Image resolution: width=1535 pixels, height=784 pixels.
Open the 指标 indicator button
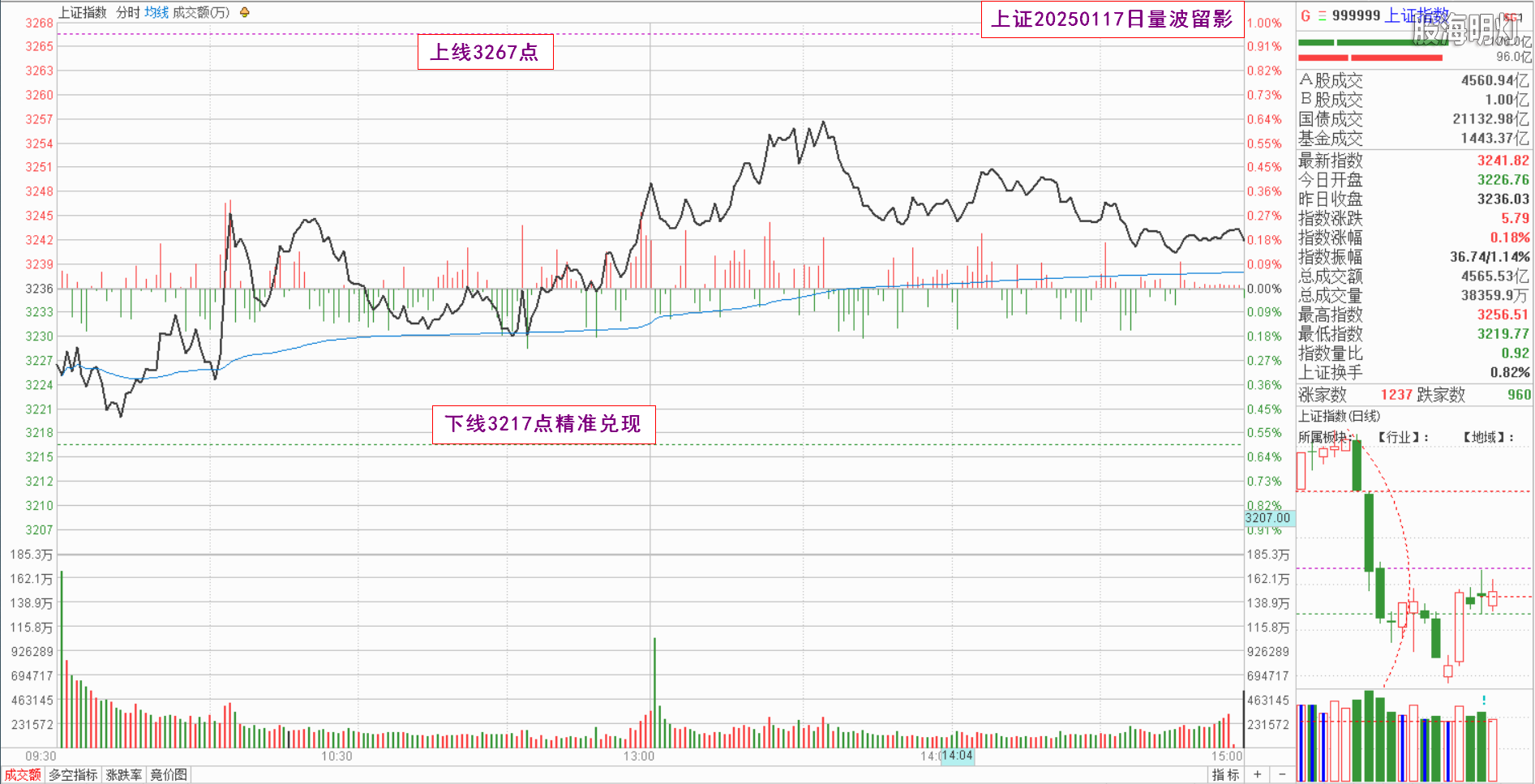[1225, 775]
